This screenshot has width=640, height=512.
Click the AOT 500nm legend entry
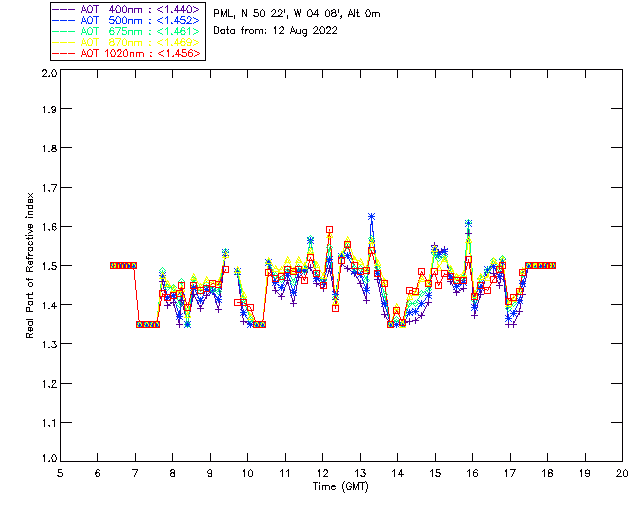127,20
